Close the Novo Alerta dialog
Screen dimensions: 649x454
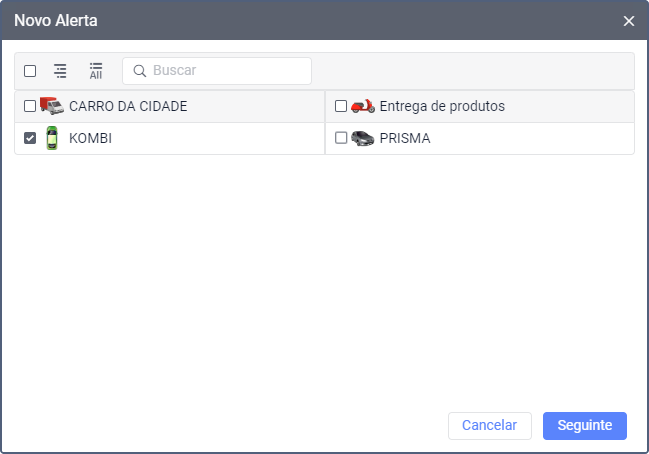point(629,21)
